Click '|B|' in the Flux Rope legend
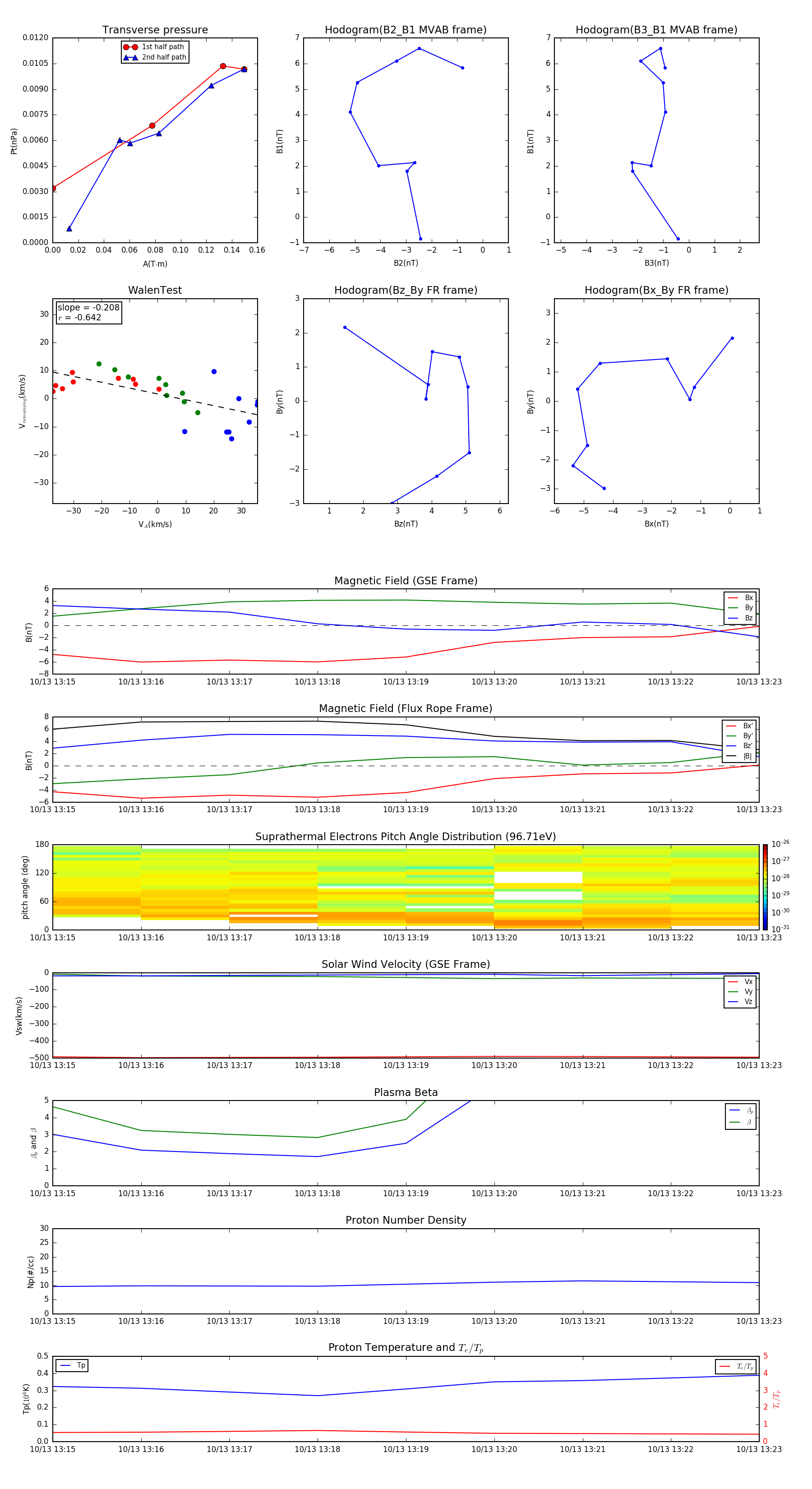Screen dimensions: 812x1489 739,757
